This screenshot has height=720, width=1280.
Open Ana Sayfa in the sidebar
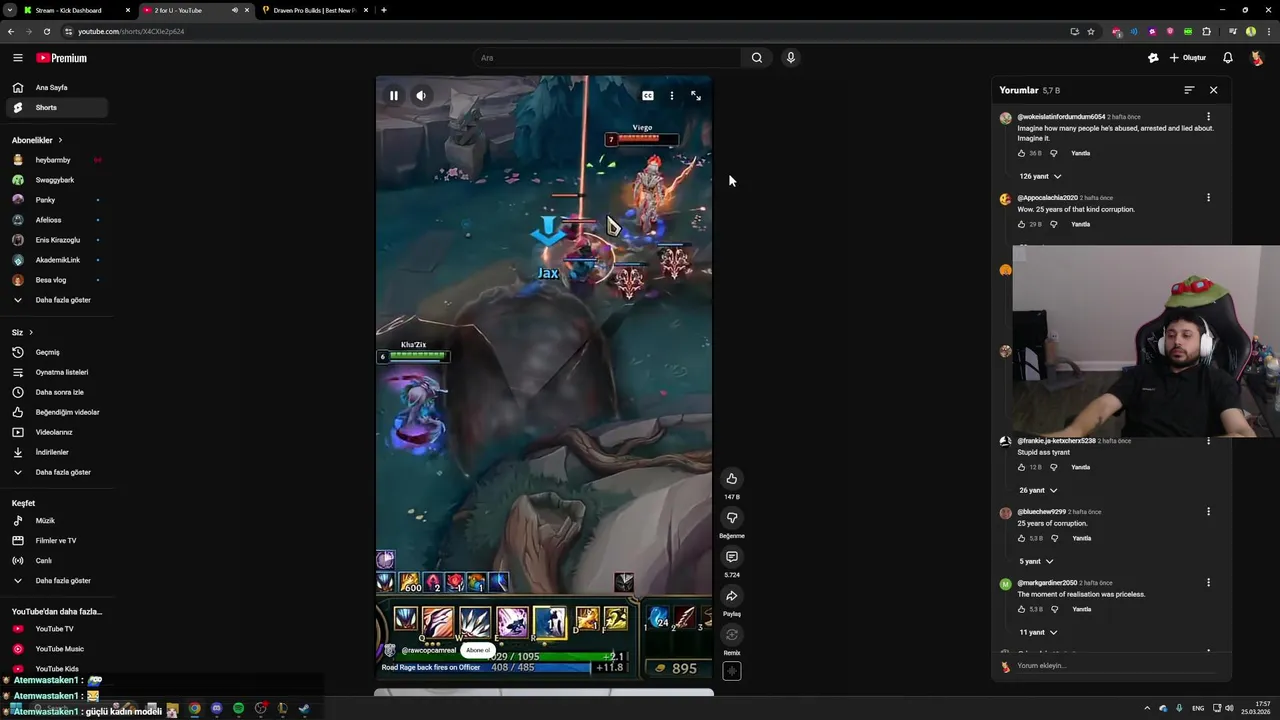pos(56,87)
